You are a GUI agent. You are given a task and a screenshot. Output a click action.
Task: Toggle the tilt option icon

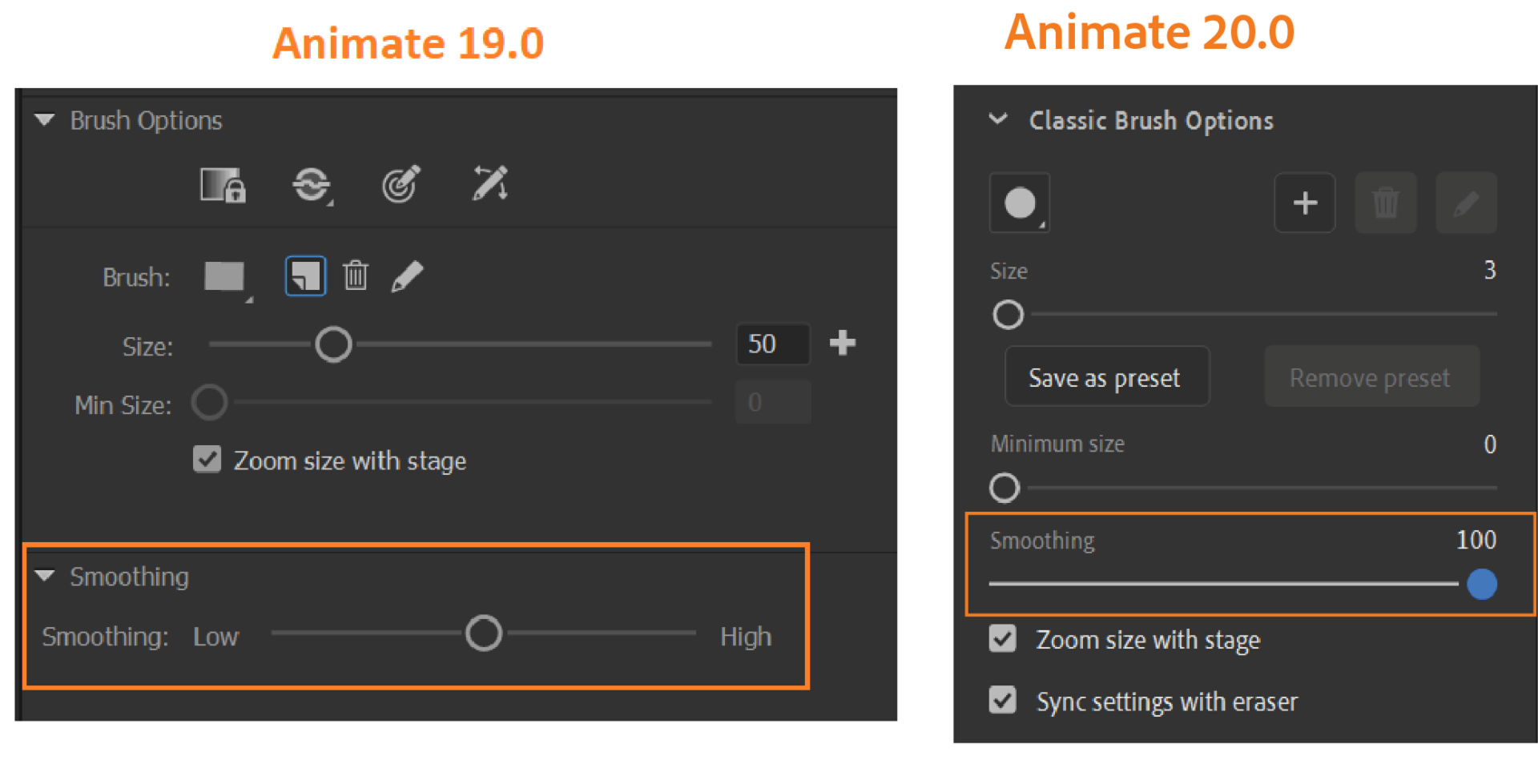click(489, 183)
